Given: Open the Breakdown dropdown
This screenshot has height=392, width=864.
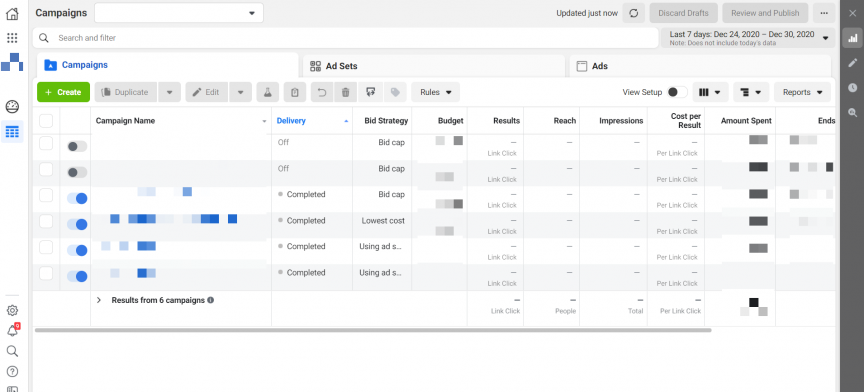Looking at the screenshot, I should (751, 92).
